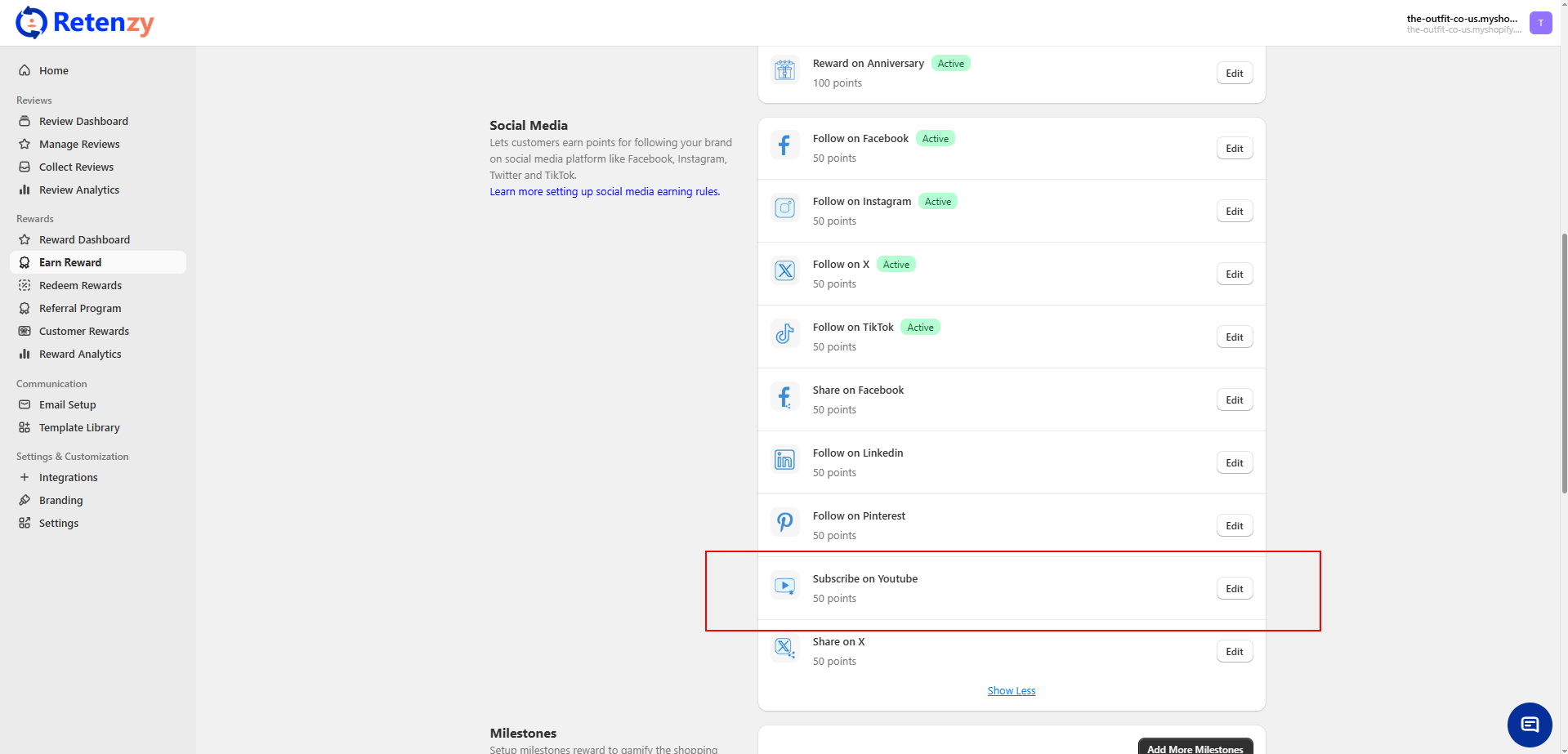Click the gift icon for Reward on Anniversary
Viewport: 1568px width, 754px height.
tap(784, 71)
